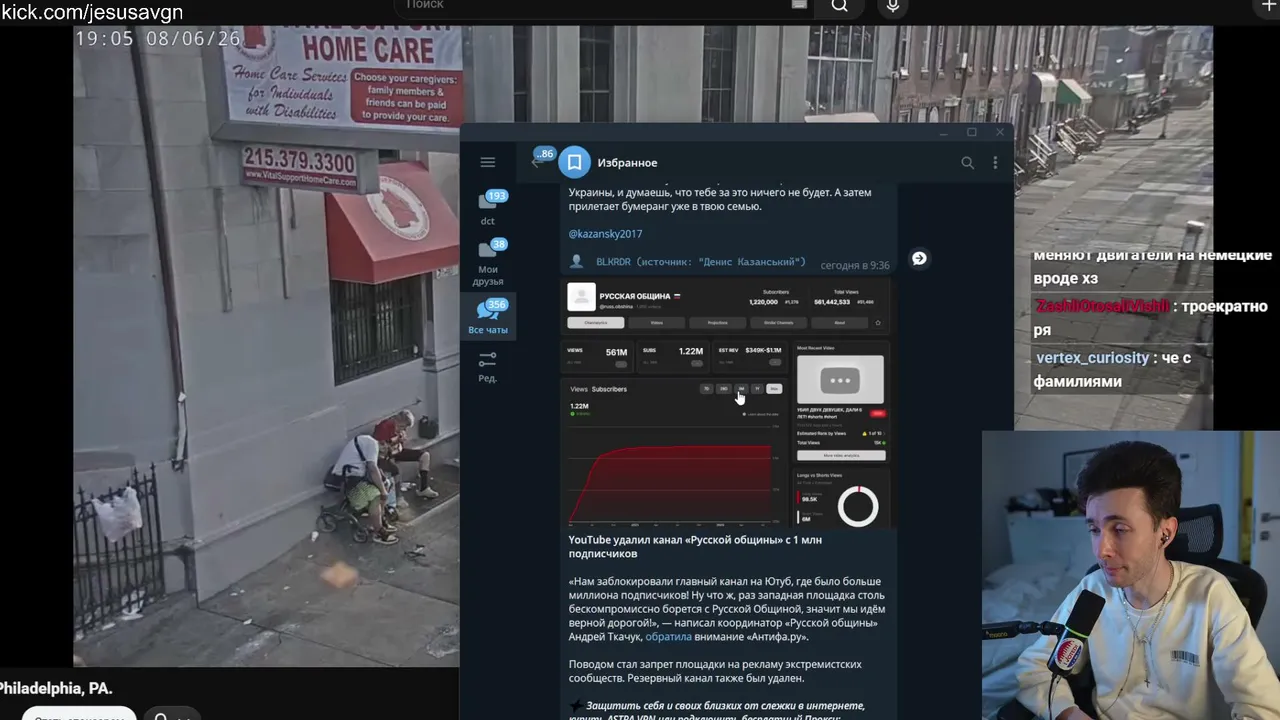Forward the message with round arrow button
Viewport: 1280px width, 720px height.
919,258
